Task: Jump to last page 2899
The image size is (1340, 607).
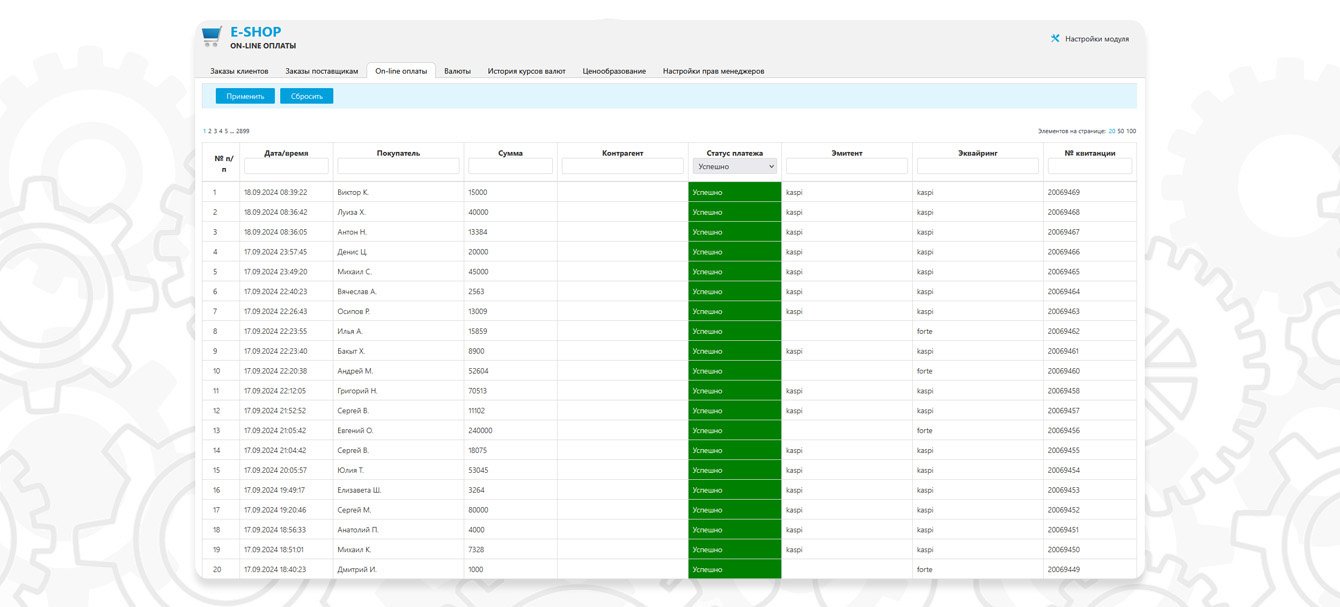Action: point(243,131)
